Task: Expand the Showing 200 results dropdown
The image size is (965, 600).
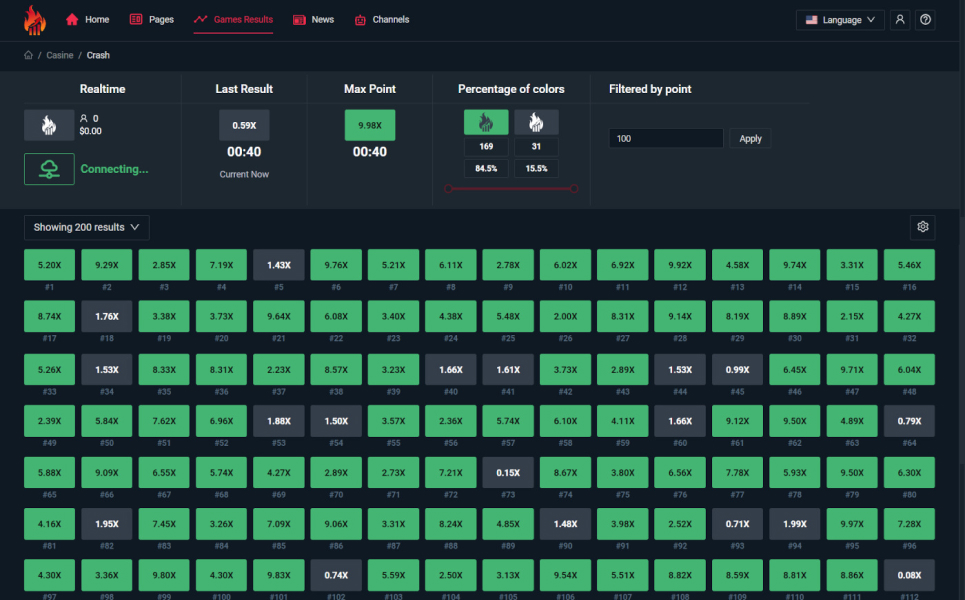Action: click(x=87, y=227)
